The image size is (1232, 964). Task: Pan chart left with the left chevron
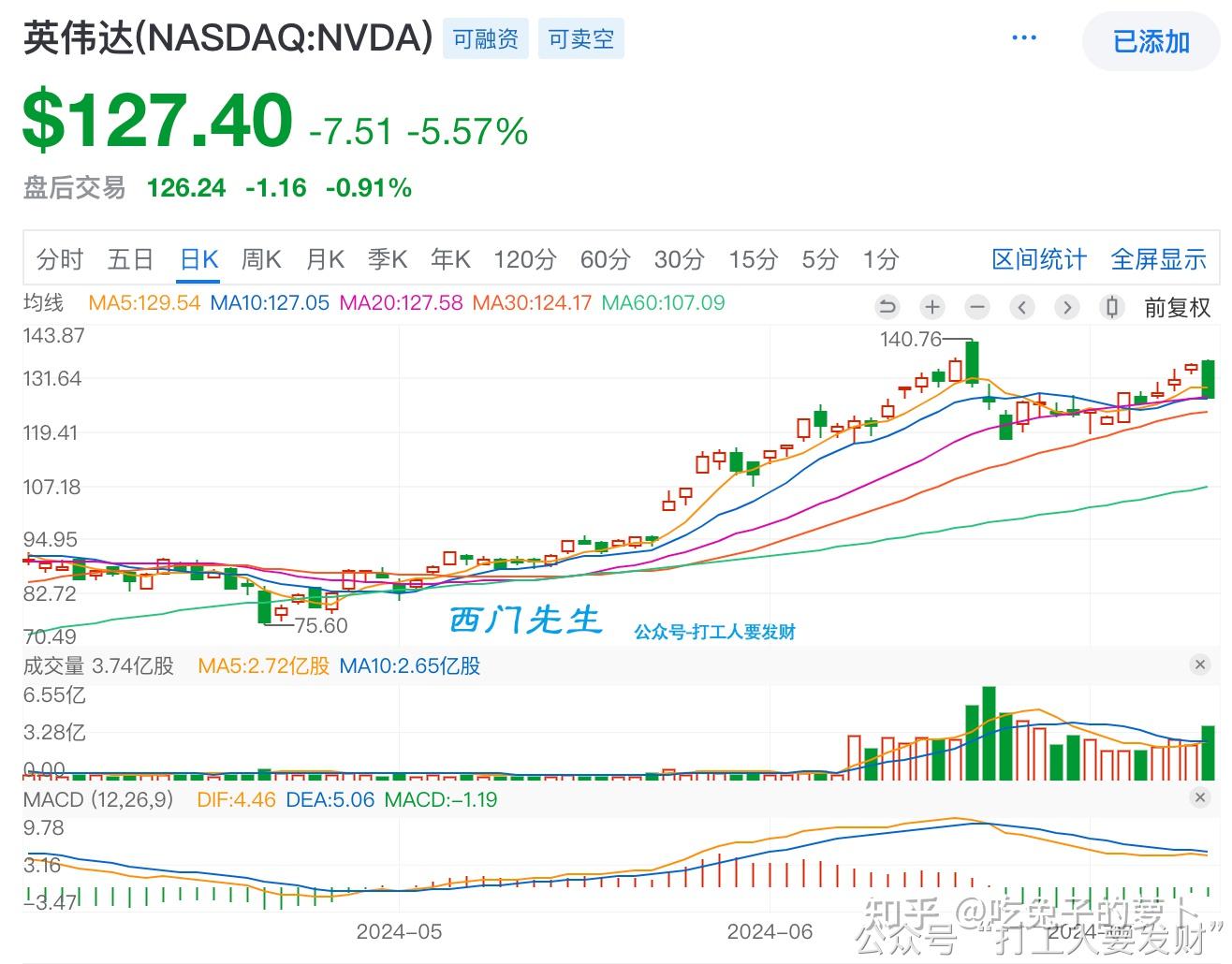1022,307
